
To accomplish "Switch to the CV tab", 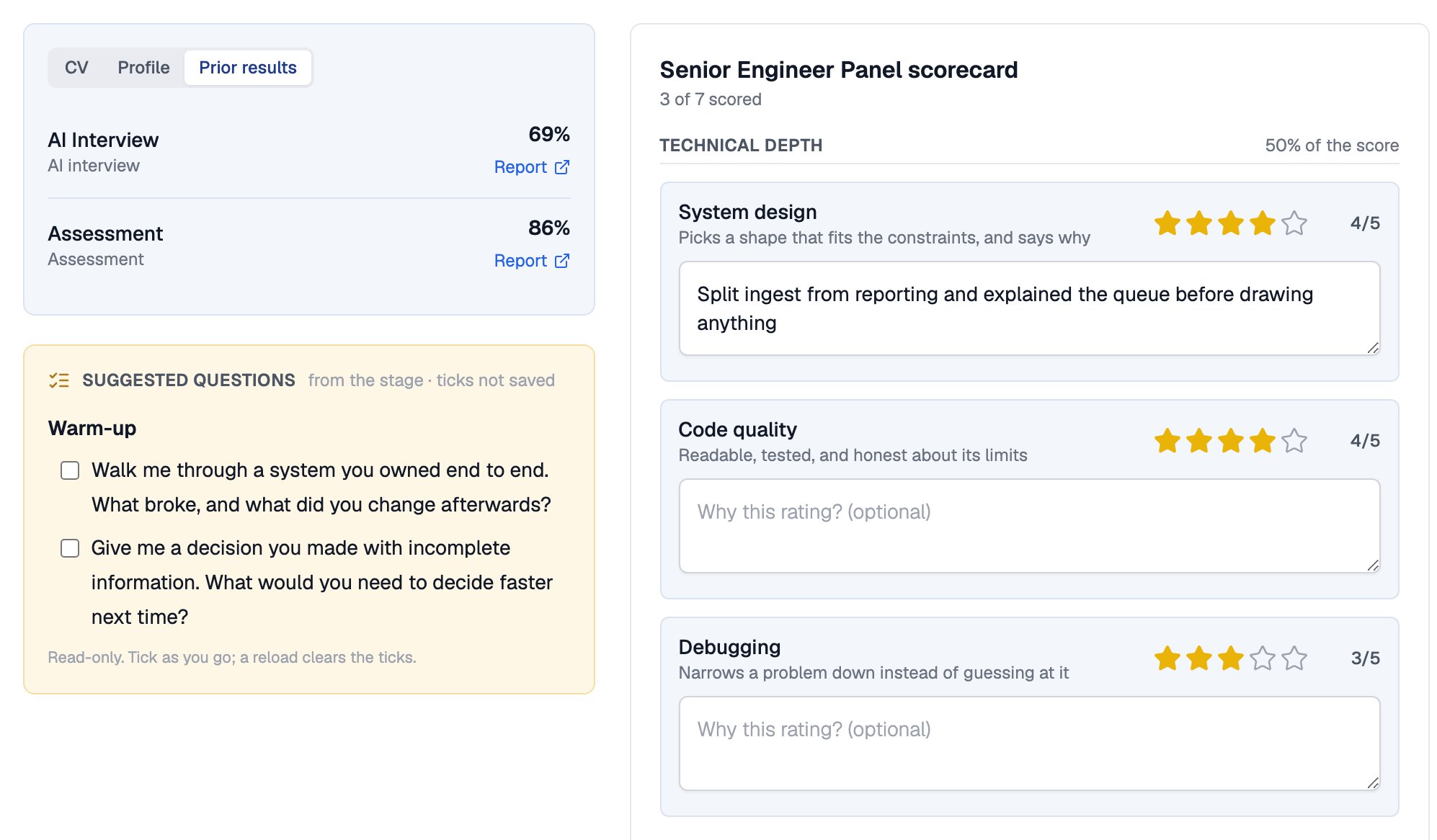I will tap(76, 68).
